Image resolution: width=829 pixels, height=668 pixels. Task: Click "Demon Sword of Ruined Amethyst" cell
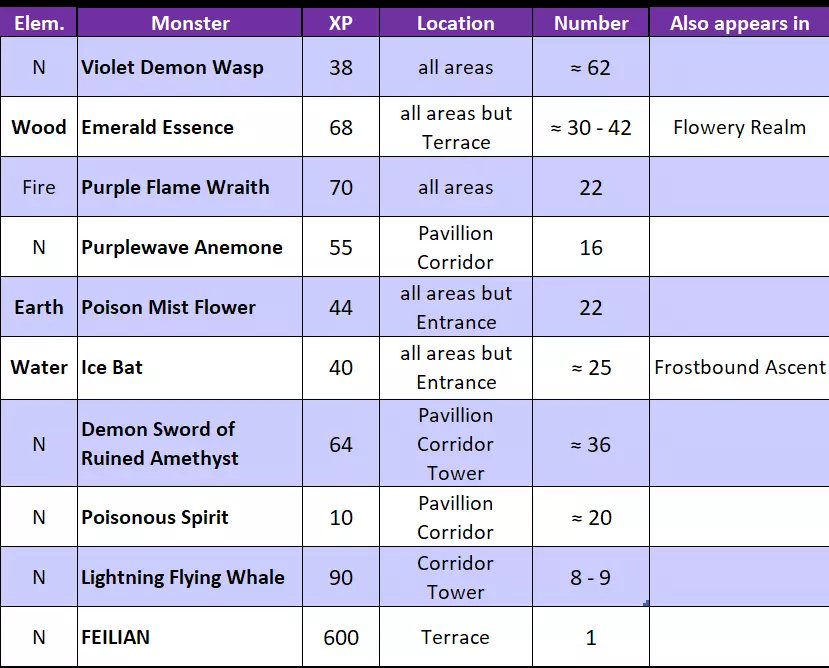(x=160, y=443)
